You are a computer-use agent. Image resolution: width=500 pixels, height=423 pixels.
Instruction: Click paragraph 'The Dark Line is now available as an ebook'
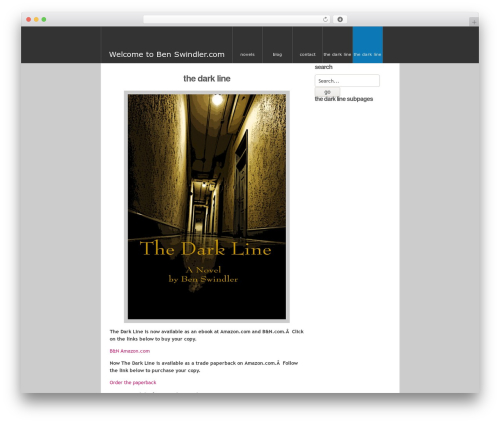[x=207, y=335]
